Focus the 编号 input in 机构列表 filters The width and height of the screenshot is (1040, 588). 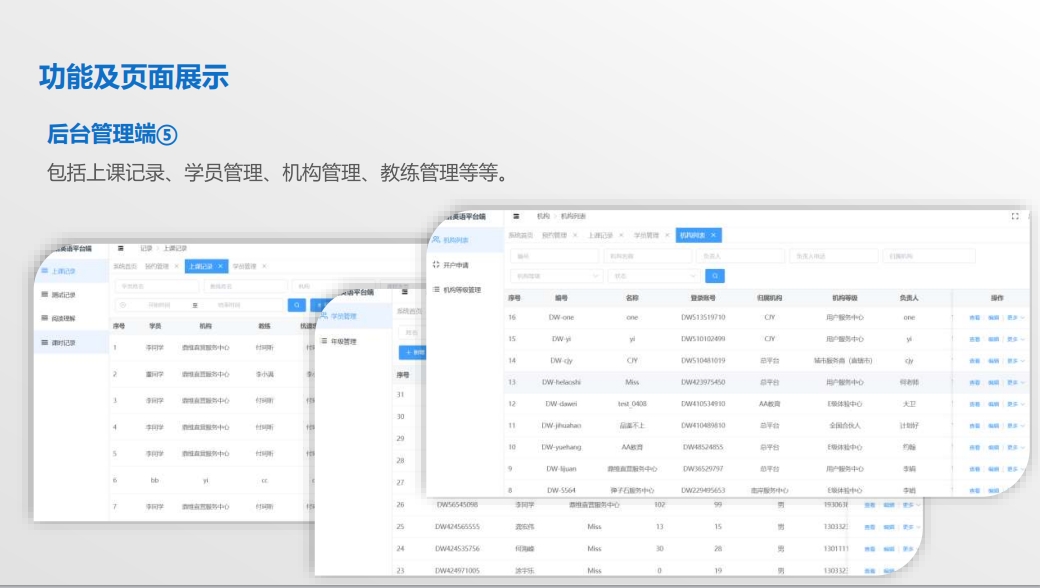click(554, 256)
